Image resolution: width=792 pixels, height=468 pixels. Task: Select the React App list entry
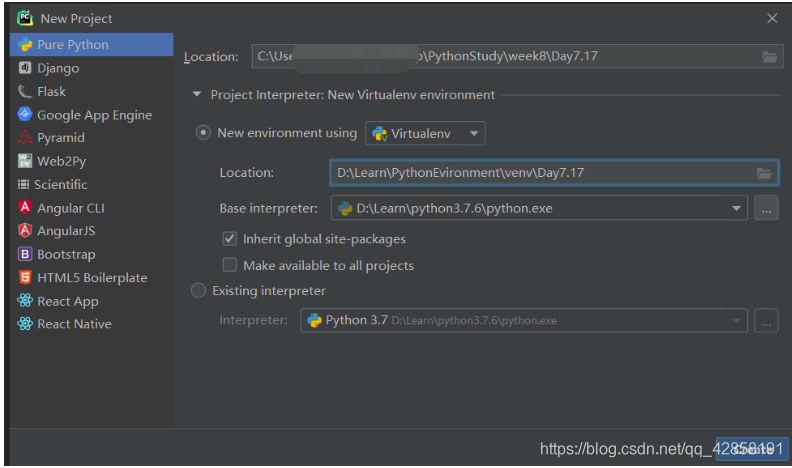point(91,301)
